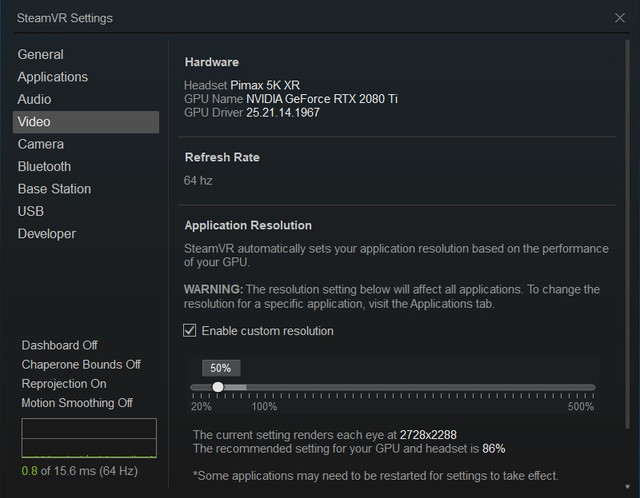This screenshot has height=498, width=640.
Task: Click the frame timing graph
Action: click(89, 438)
